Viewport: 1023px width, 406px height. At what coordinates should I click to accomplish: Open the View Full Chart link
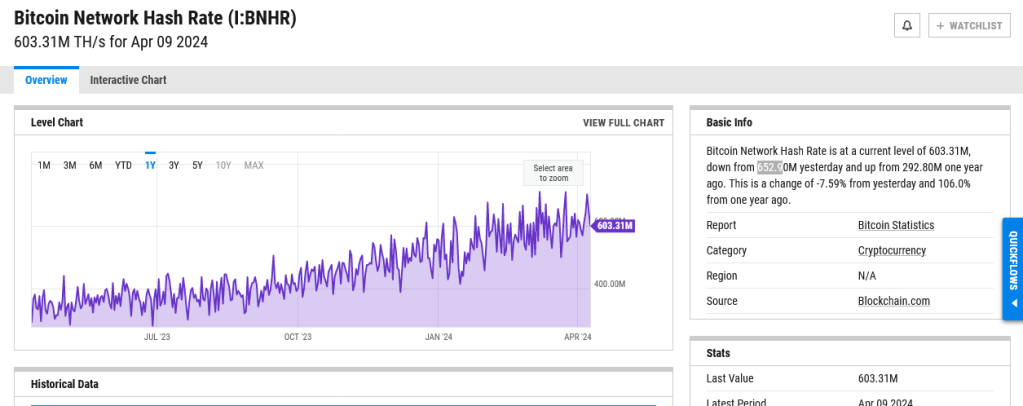(623, 123)
